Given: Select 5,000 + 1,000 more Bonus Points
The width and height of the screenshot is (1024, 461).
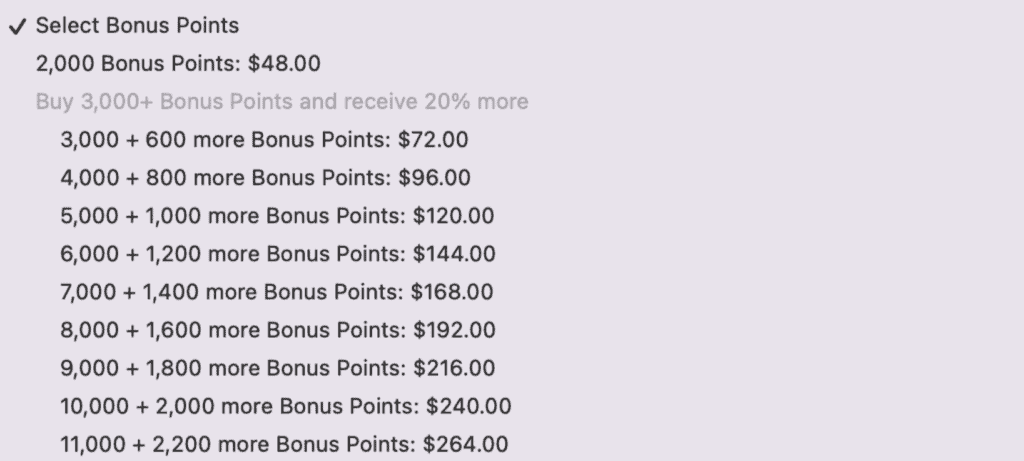Looking at the screenshot, I should point(277,216).
